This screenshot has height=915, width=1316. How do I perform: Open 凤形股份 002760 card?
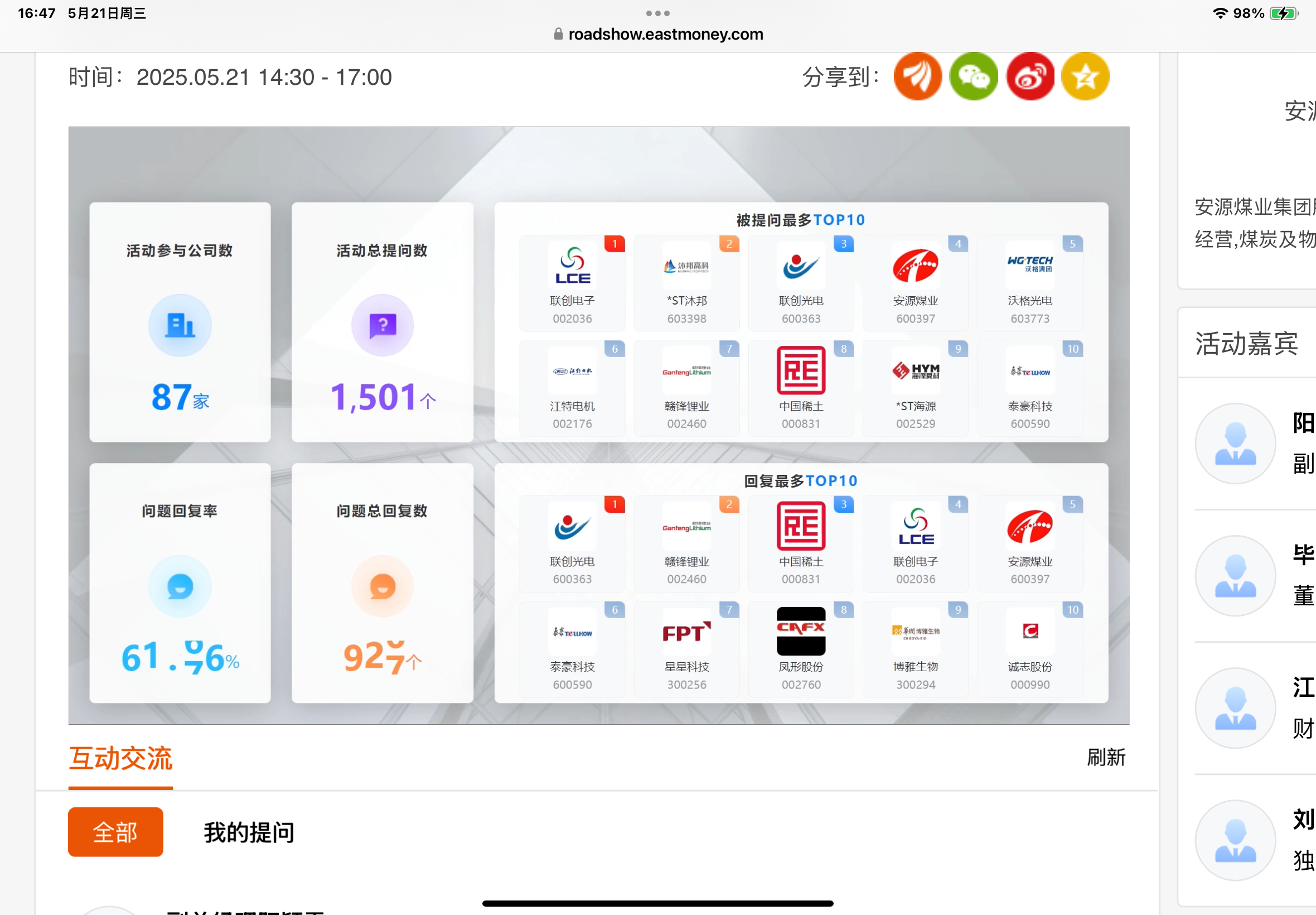[801, 649]
